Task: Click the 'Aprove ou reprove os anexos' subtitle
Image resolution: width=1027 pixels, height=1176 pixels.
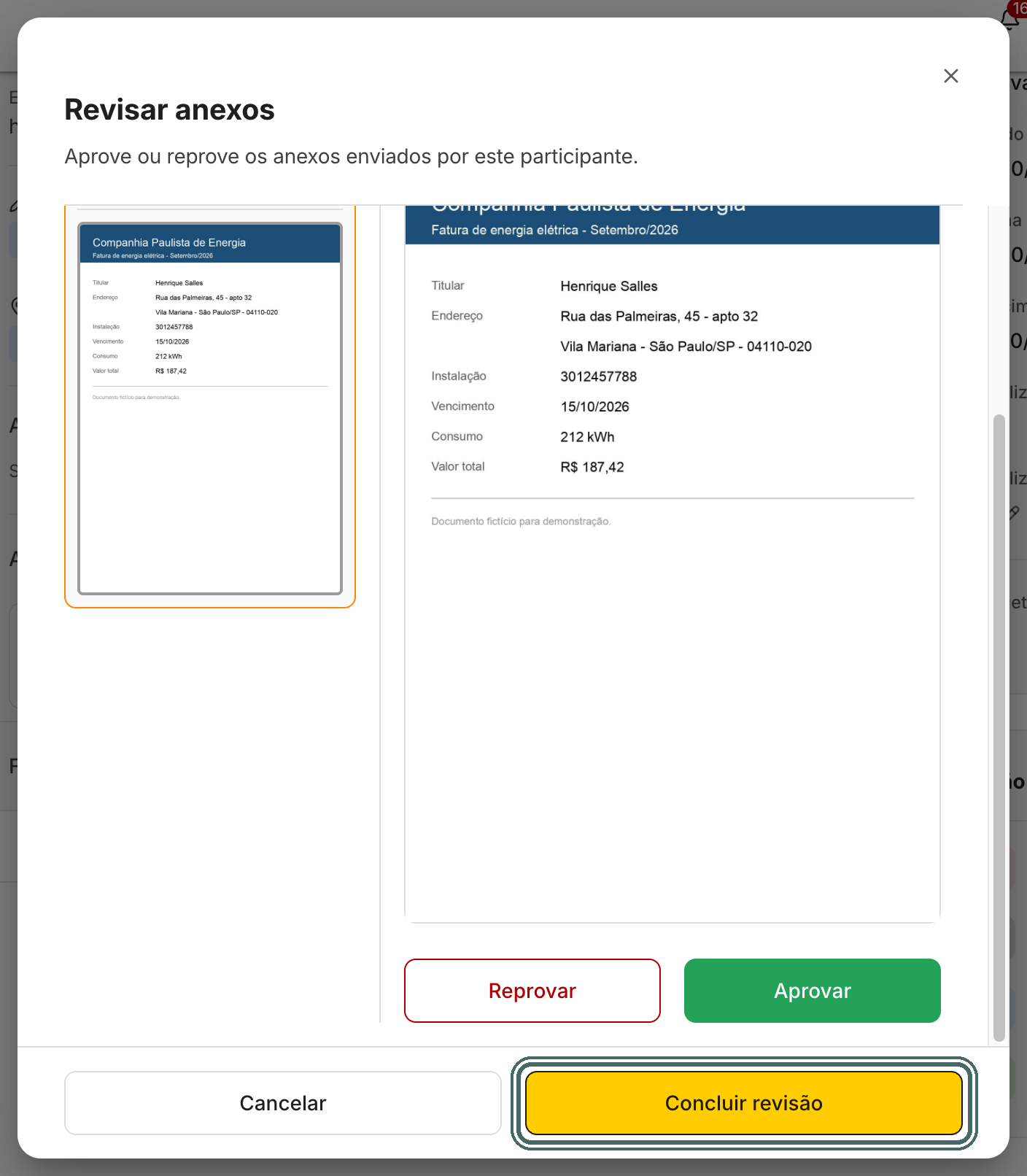Action: 351,156
